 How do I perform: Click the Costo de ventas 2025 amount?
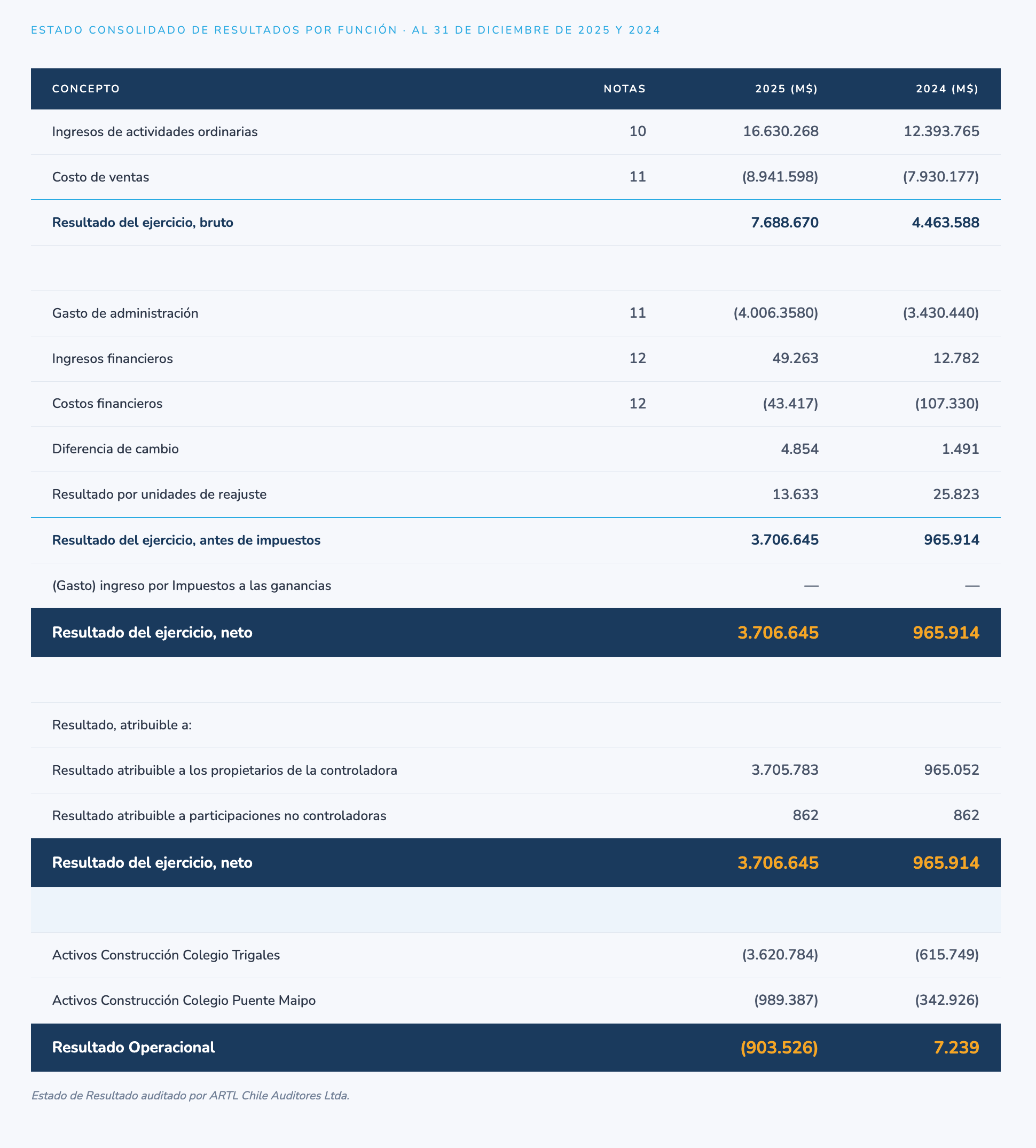(x=780, y=177)
